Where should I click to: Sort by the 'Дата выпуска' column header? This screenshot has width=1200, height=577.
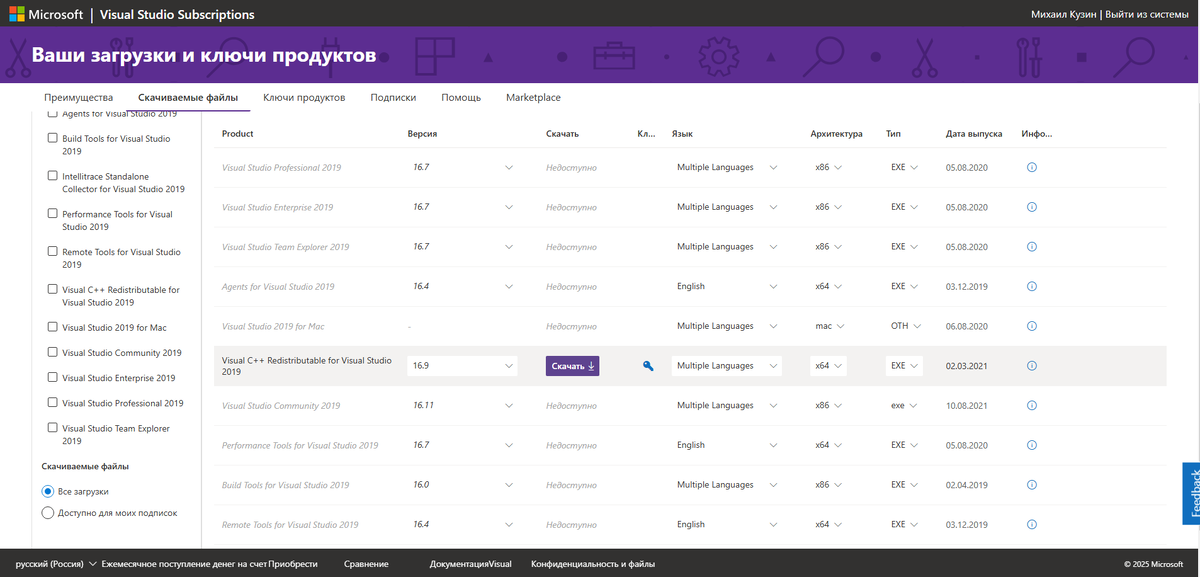tap(973, 134)
